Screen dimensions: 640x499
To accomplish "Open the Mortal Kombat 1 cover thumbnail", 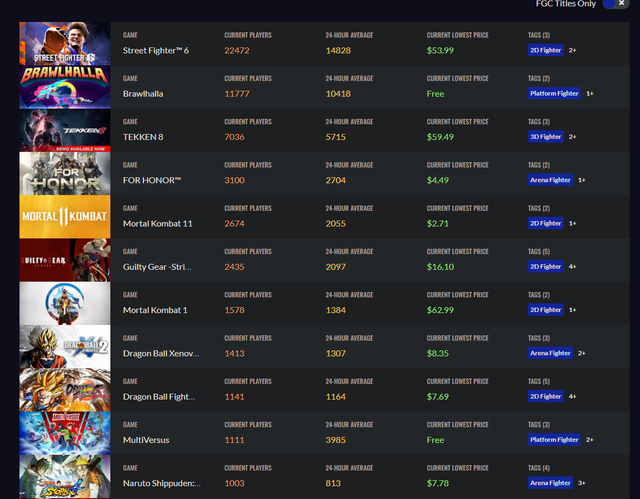I will coord(64,303).
